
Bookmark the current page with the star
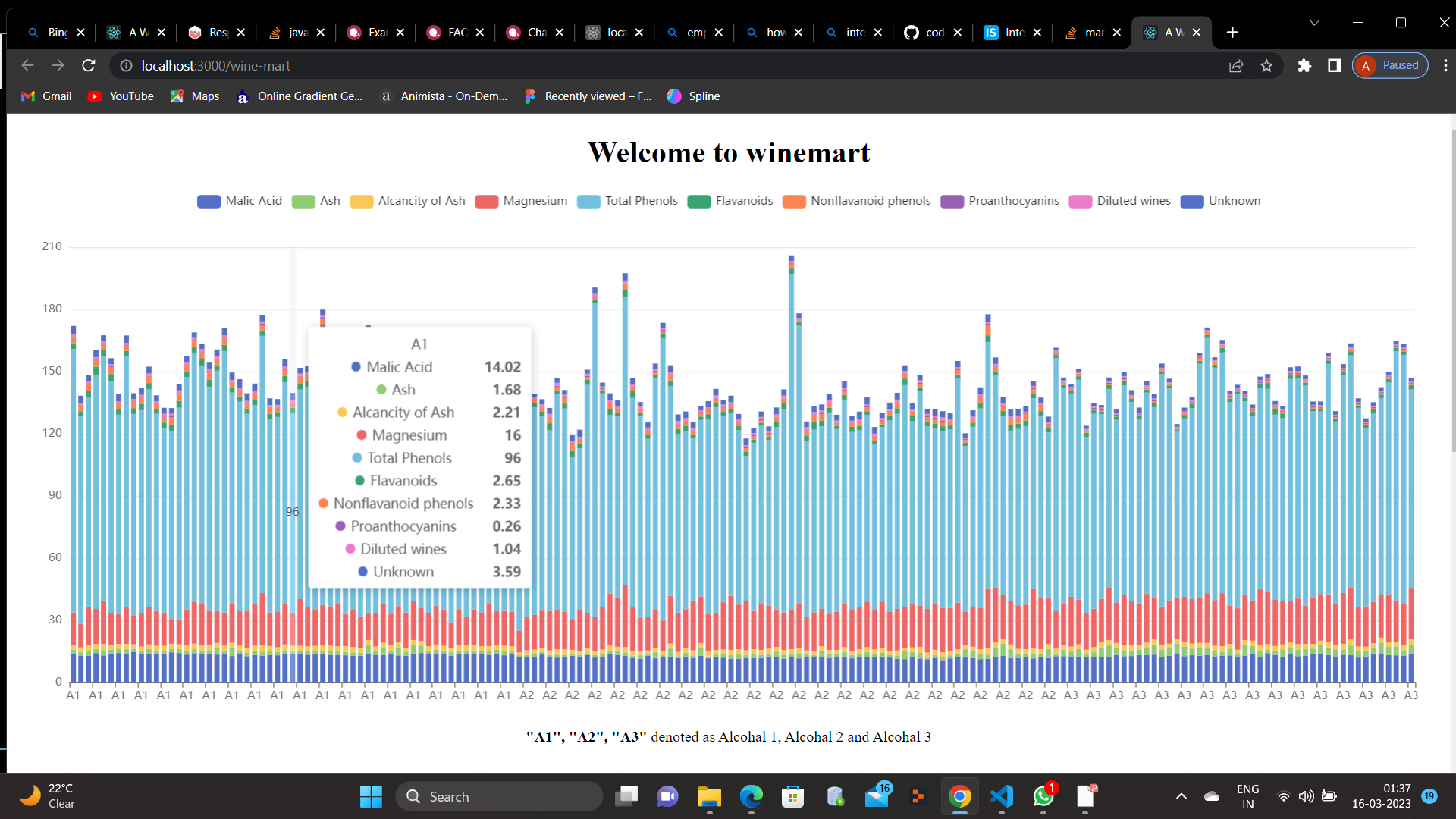[x=1267, y=66]
